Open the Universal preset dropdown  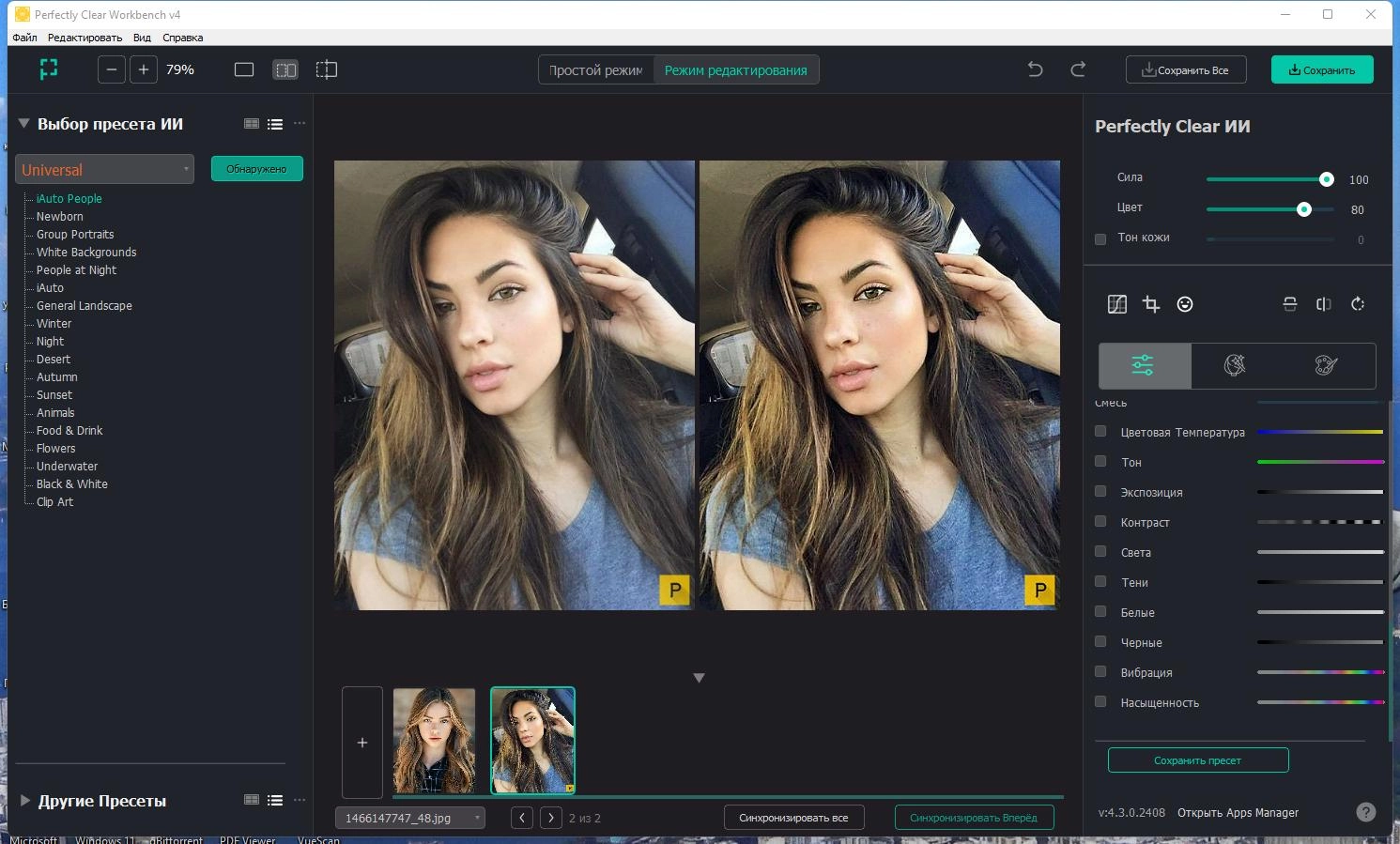click(105, 169)
